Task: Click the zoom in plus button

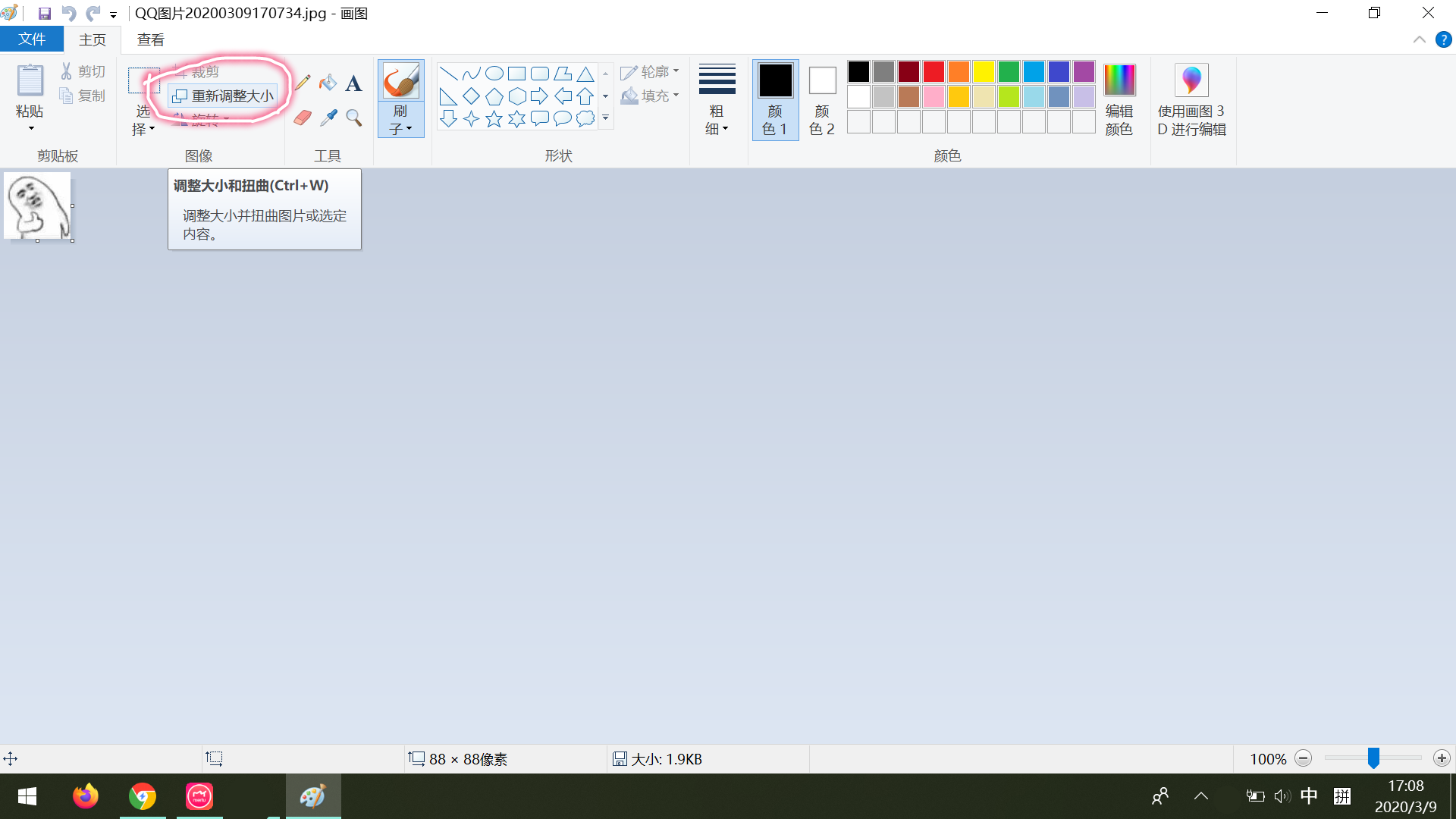Action: pyautogui.click(x=1442, y=758)
